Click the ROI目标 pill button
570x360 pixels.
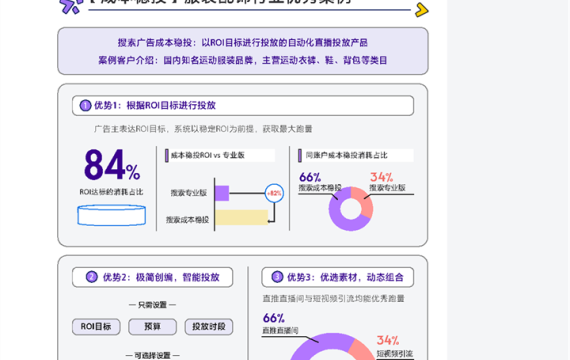96,327
